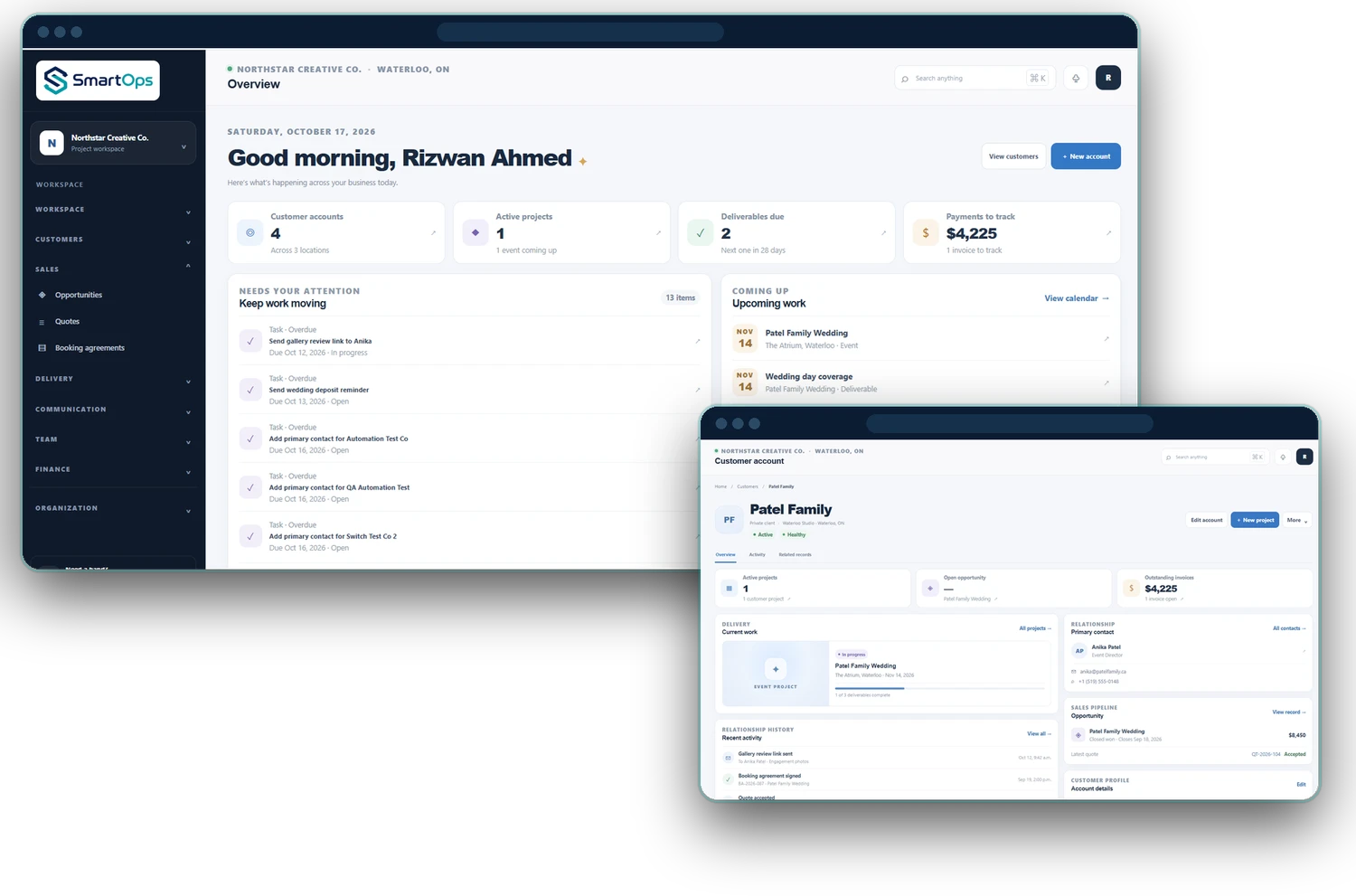Open the All contacts link
Image resolution: width=1356 pixels, height=896 pixels.
click(1289, 628)
